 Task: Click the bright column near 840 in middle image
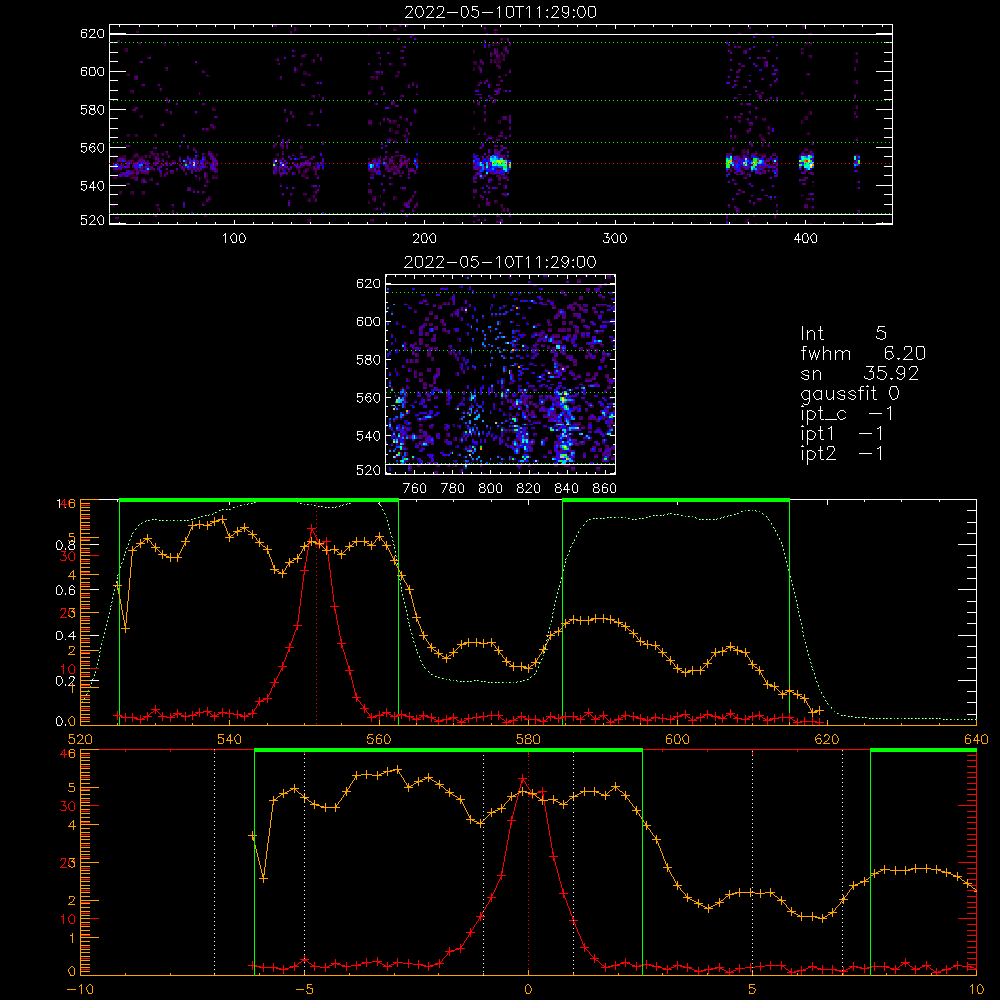pyautogui.click(x=563, y=427)
